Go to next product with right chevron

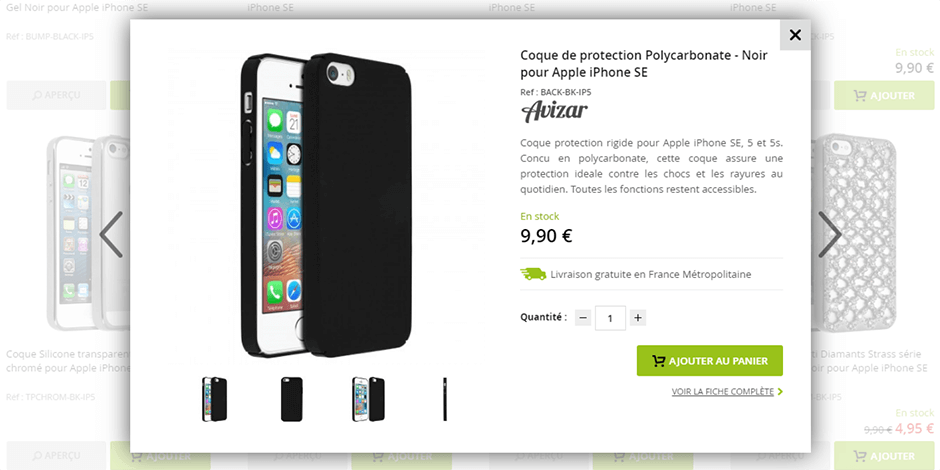coord(830,234)
